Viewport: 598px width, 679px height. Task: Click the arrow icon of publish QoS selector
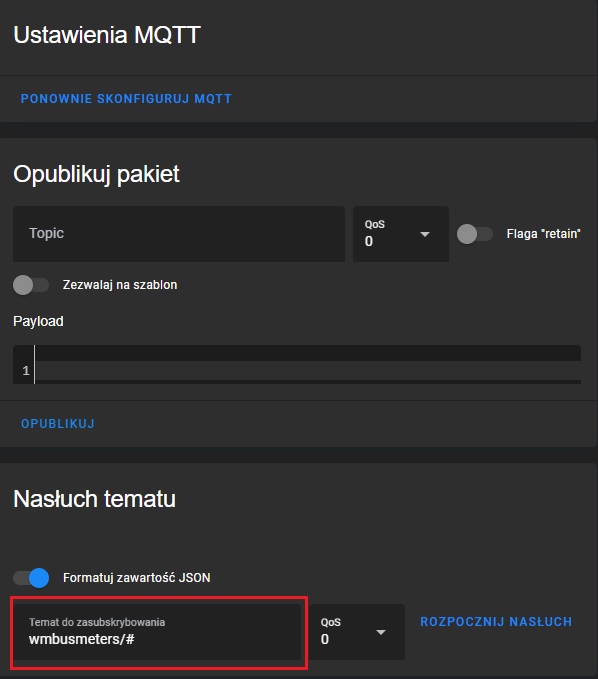(x=425, y=234)
